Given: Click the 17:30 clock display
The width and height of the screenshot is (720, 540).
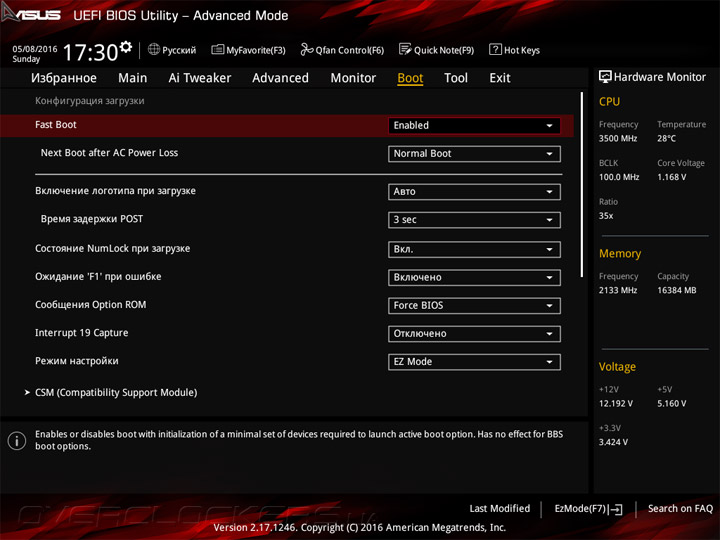Looking at the screenshot, I should 91,52.
